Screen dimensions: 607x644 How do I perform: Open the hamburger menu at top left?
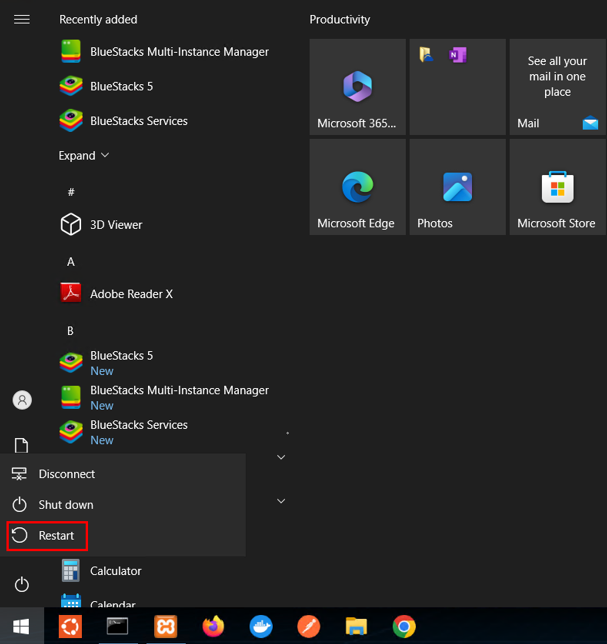coord(22,20)
